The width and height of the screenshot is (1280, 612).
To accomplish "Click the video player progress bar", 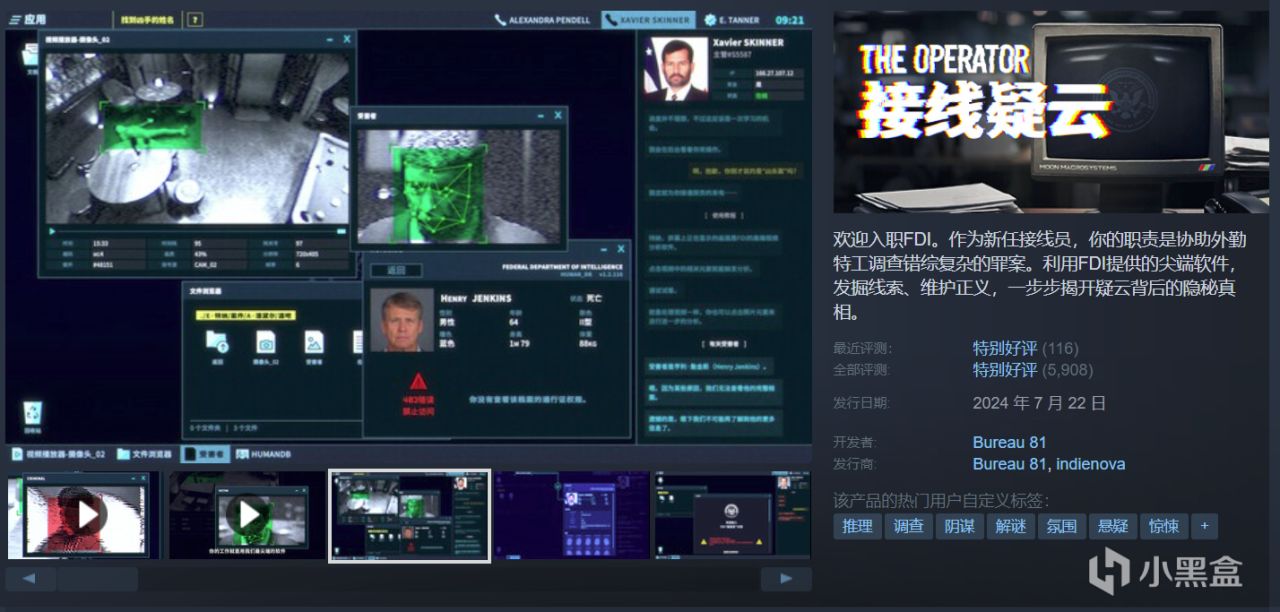I will pos(202,231).
